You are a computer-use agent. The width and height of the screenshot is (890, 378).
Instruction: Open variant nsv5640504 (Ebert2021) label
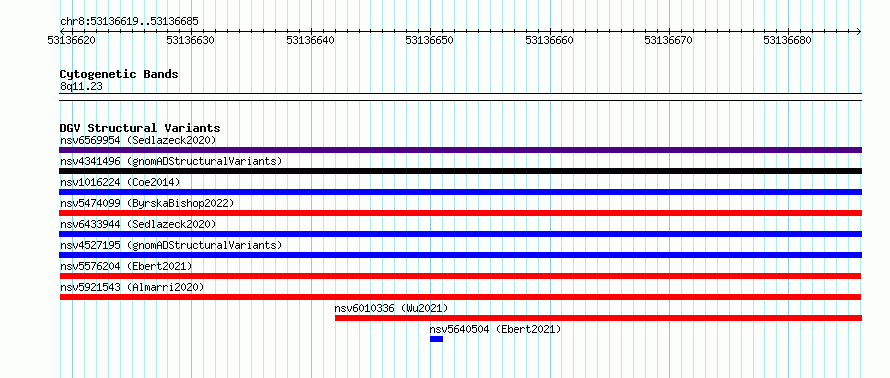pyautogui.click(x=495, y=329)
